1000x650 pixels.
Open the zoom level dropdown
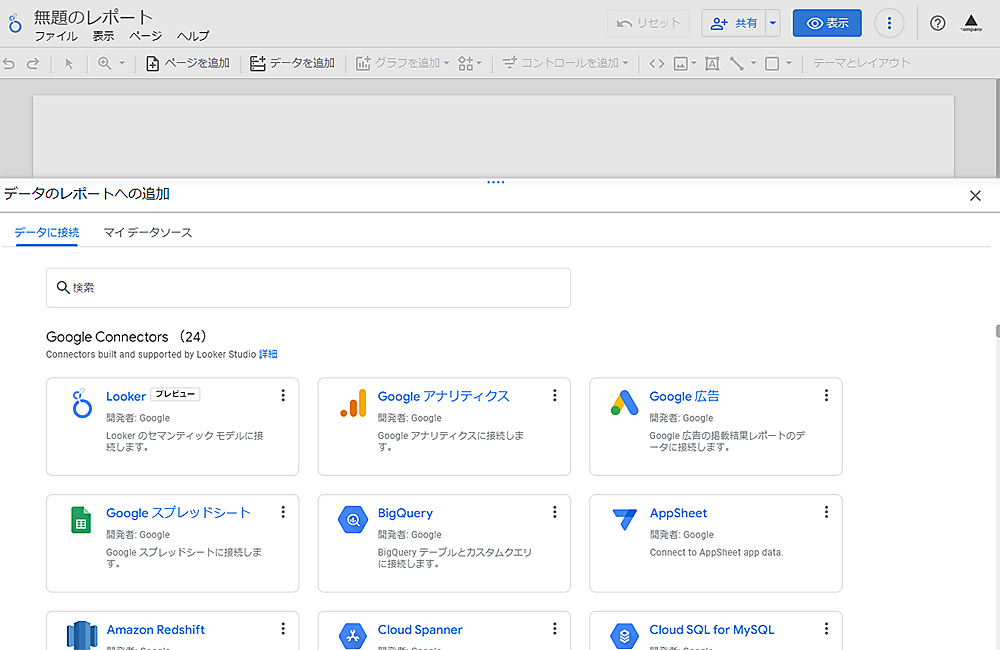pos(111,63)
